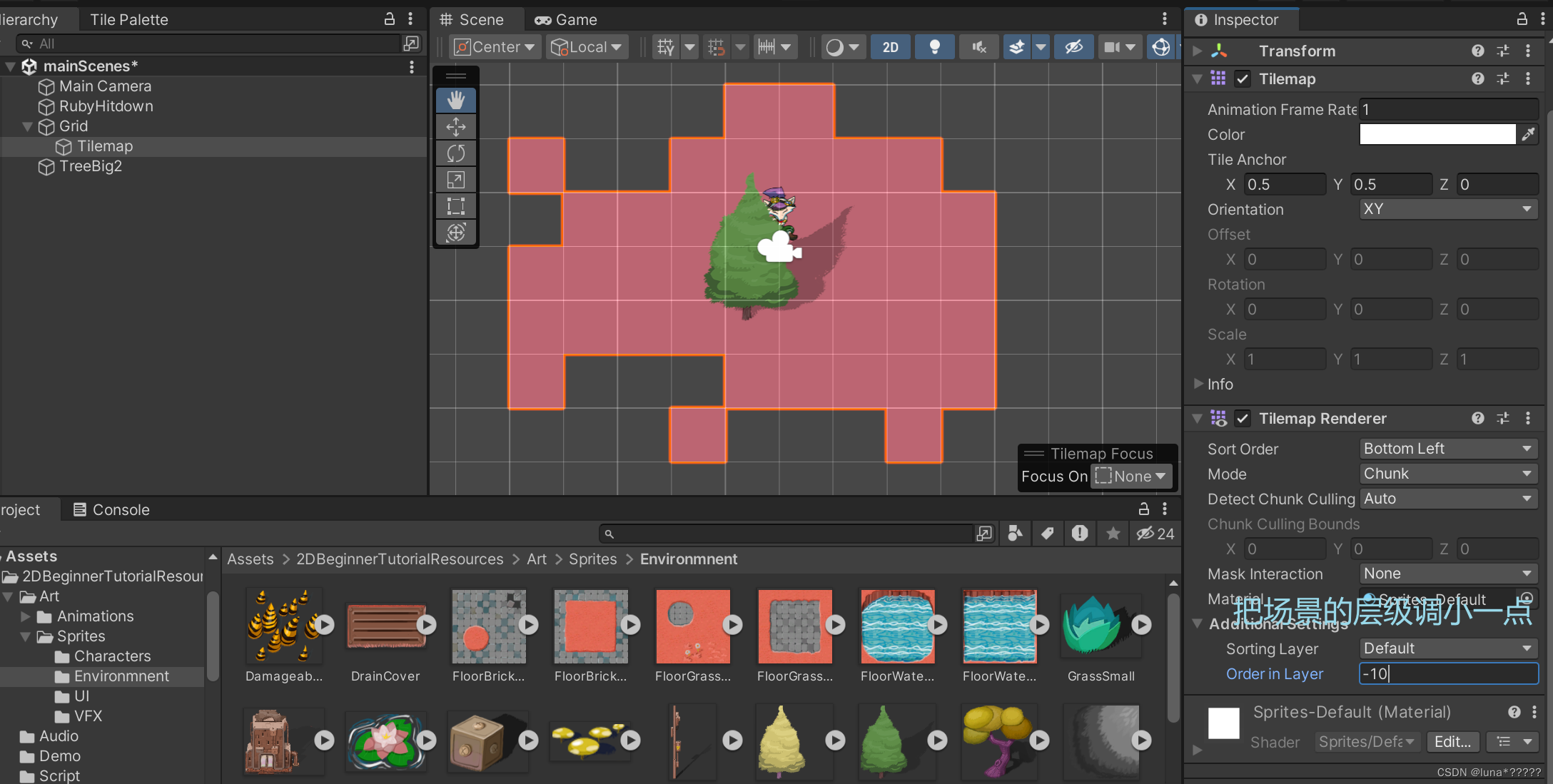
Task: Toggle 2D view mode in Scene
Action: pos(890,47)
